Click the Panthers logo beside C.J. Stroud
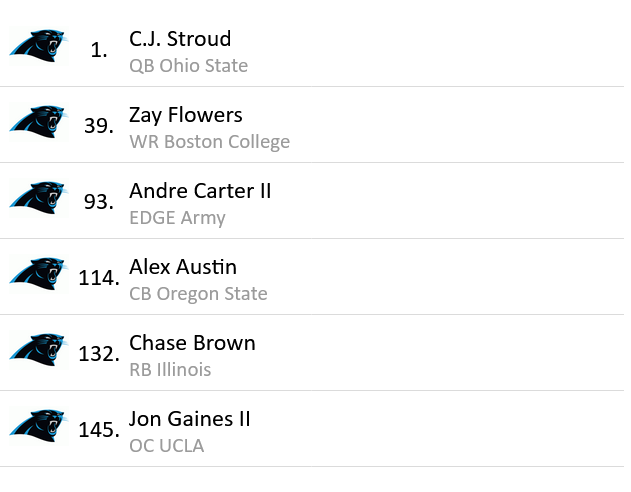The height and width of the screenshot is (492, 631). tap(39, 45)
